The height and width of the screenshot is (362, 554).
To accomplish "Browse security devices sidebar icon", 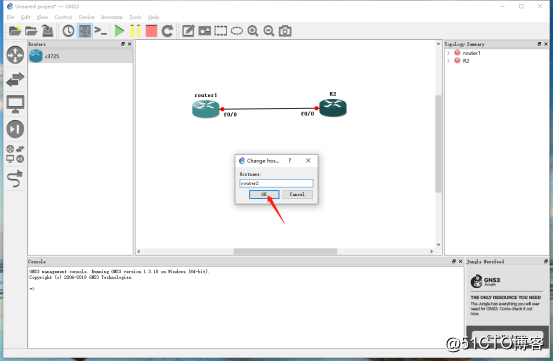I will click(15, 129).
